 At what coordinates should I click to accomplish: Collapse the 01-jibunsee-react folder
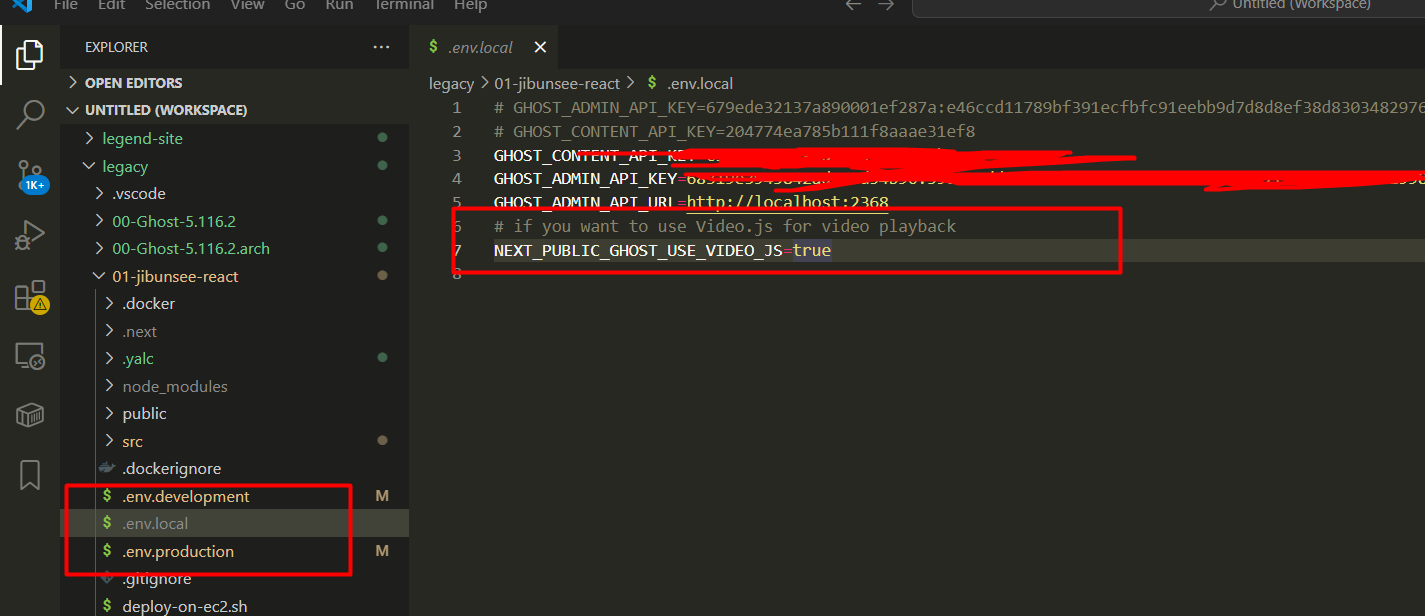pyautogui.click(x=175, y=276)
